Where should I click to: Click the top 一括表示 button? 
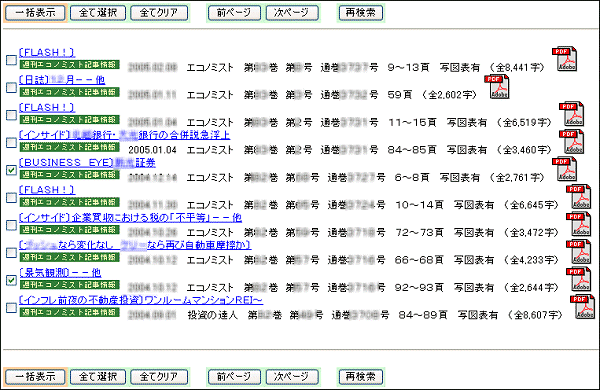tap(35, 13)
